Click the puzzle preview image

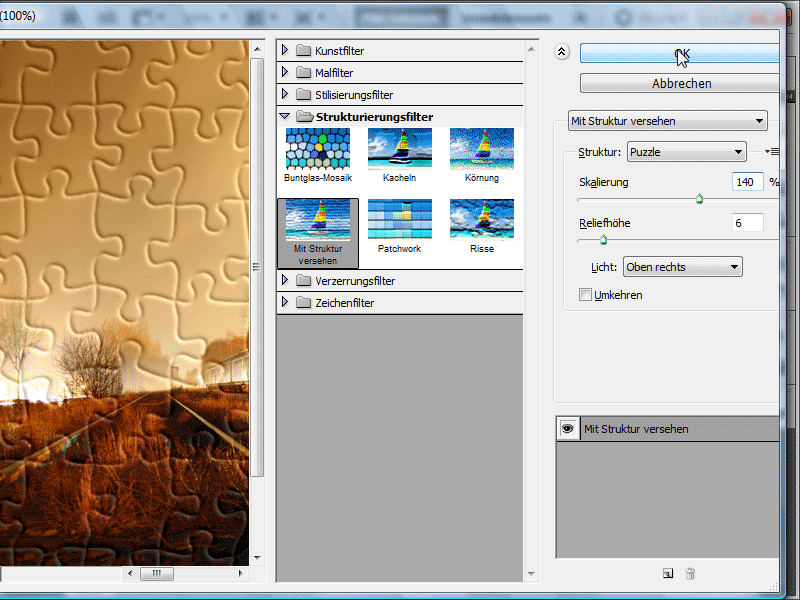(124, 303)
